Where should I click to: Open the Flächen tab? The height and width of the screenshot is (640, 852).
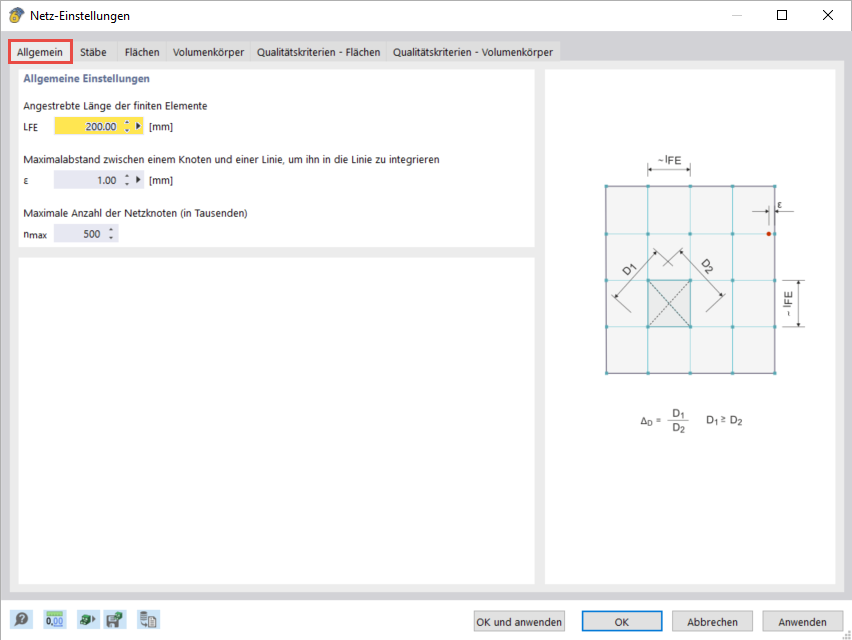coord(142,52)
